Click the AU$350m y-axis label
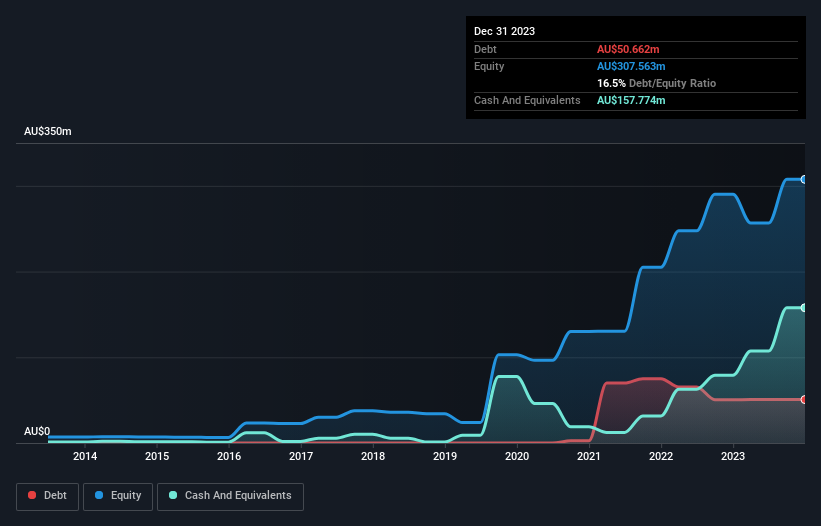Image resolution: width=821 pixels, height=526 pixels. pyautogui.click(x=48, y=131)
